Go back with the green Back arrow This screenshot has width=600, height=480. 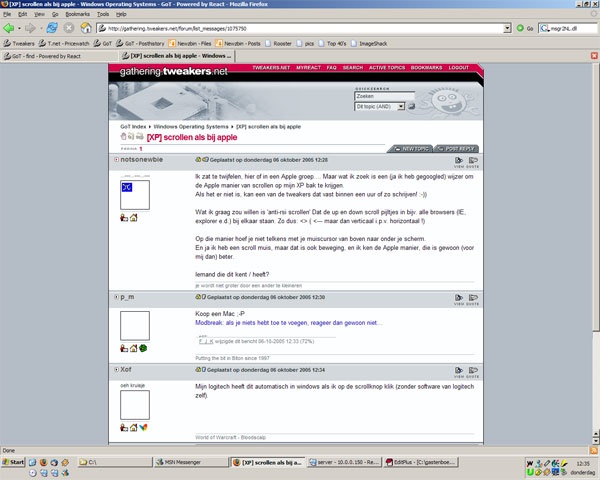pos(8,28)
